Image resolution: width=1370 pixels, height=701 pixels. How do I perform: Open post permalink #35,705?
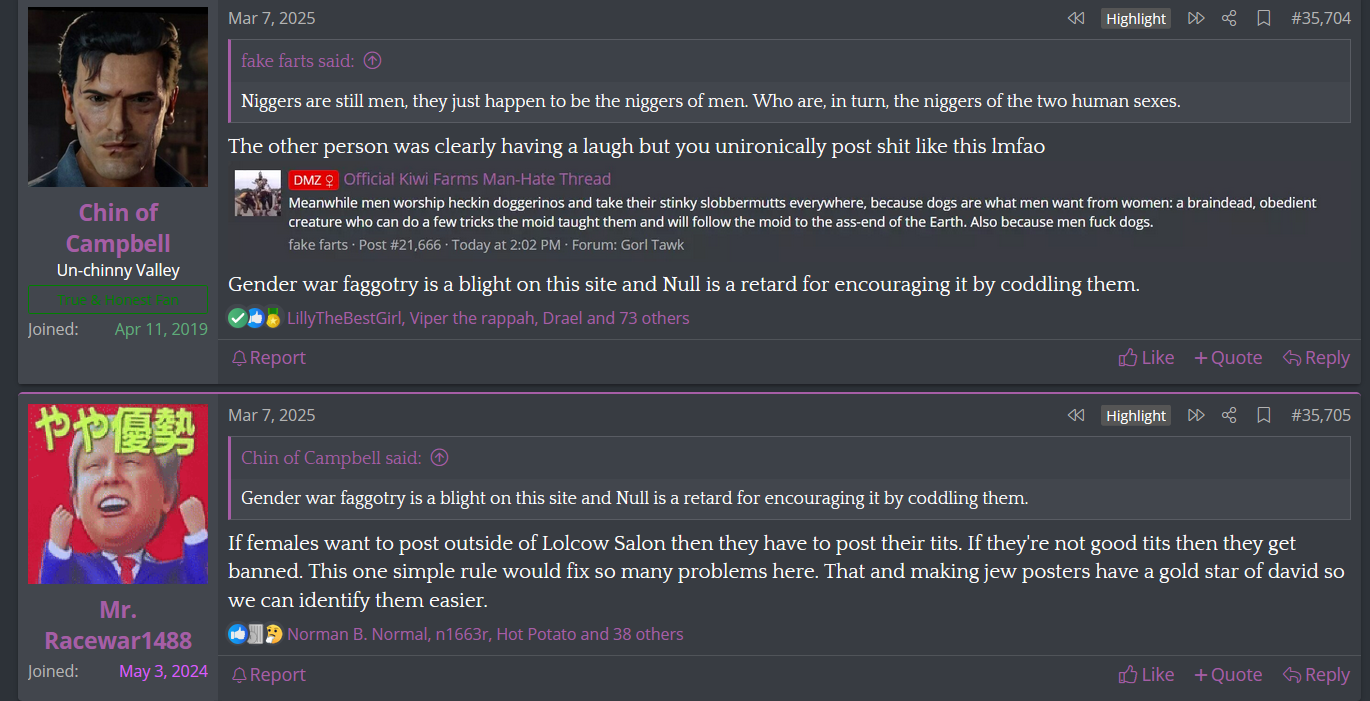(1320, 415)
